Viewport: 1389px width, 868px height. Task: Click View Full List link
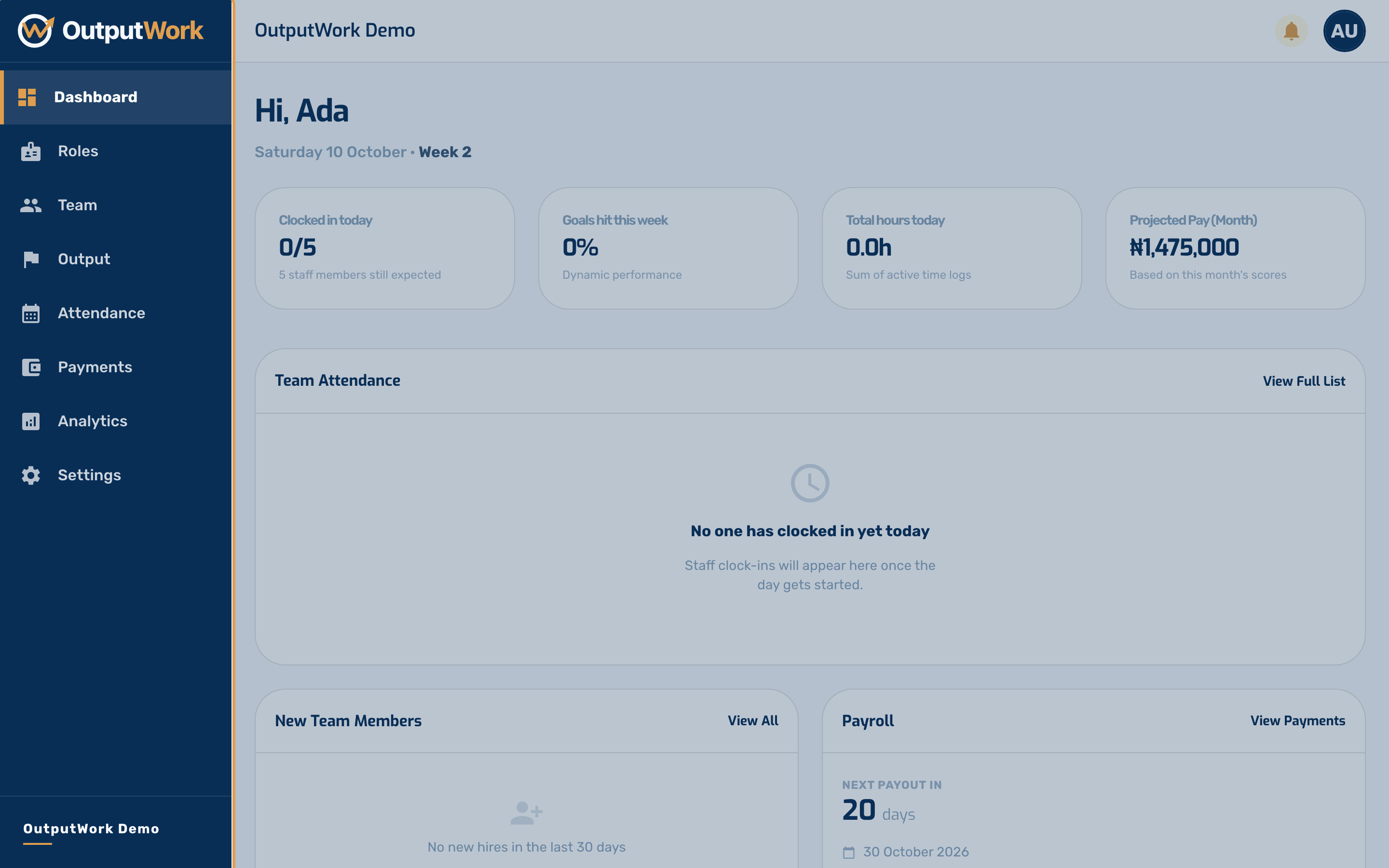[x=1304, y=381]
